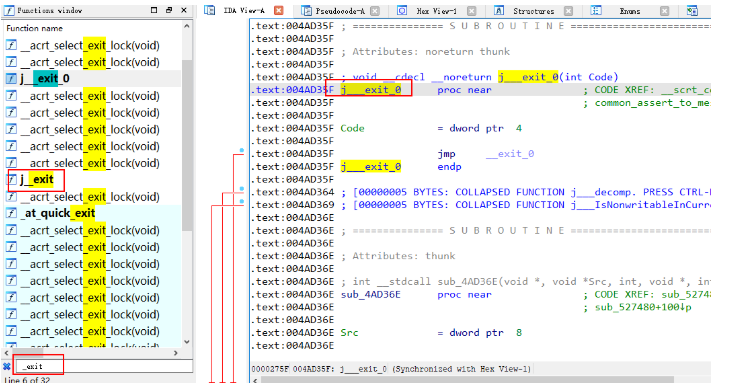Click j___exit_0 in the noreturn declaration comment
Viewport: 733px width, 383px height.
(x=528, y=77)
